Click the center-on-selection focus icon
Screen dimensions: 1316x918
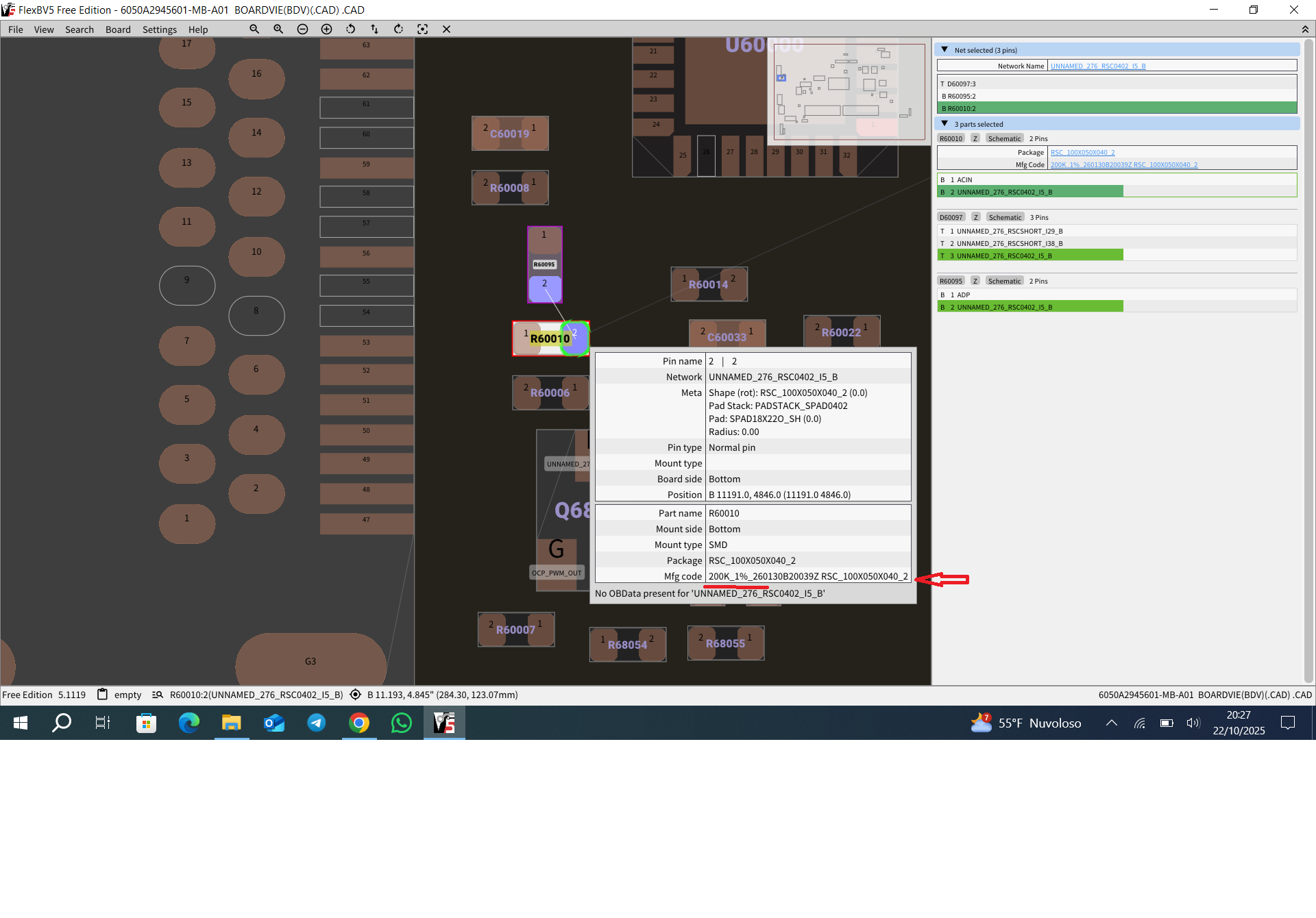tap(422, 29)
